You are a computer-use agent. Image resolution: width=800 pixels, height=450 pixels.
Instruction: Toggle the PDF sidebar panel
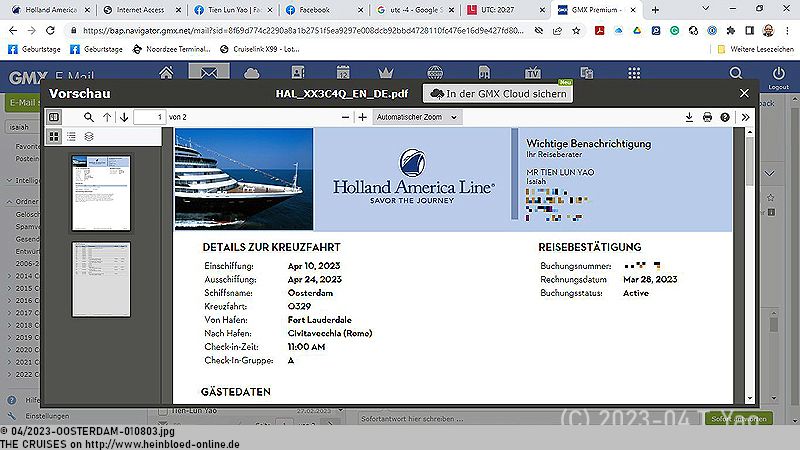(x=54, y=117)
